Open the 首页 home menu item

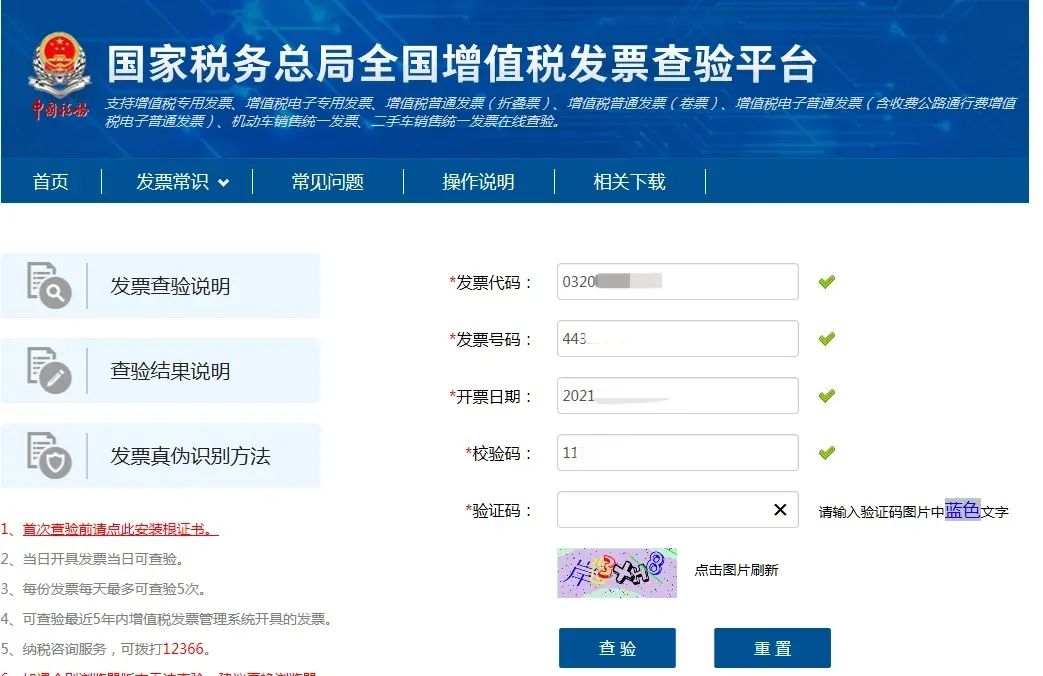click(x=51, y=182)
